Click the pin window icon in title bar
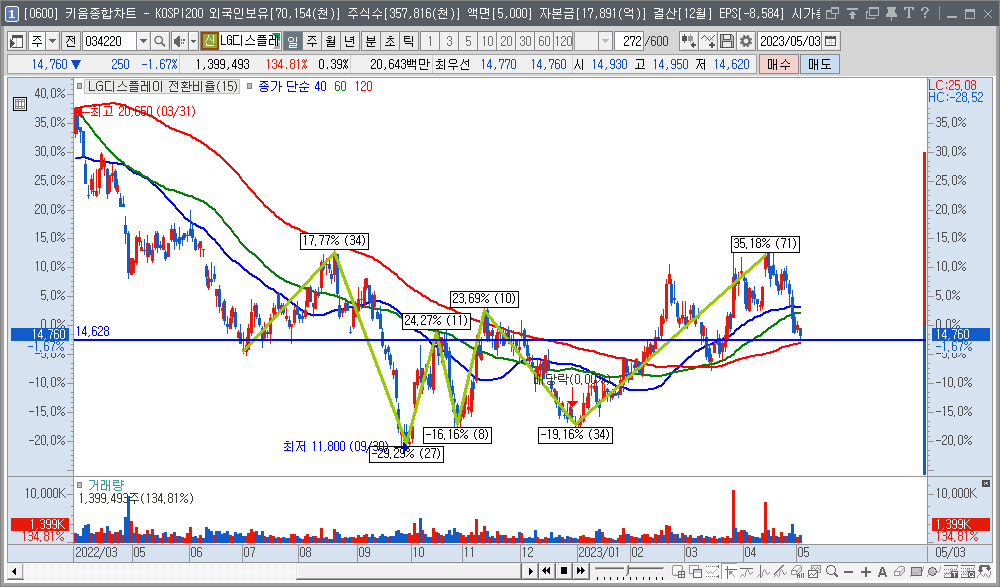 891,13
